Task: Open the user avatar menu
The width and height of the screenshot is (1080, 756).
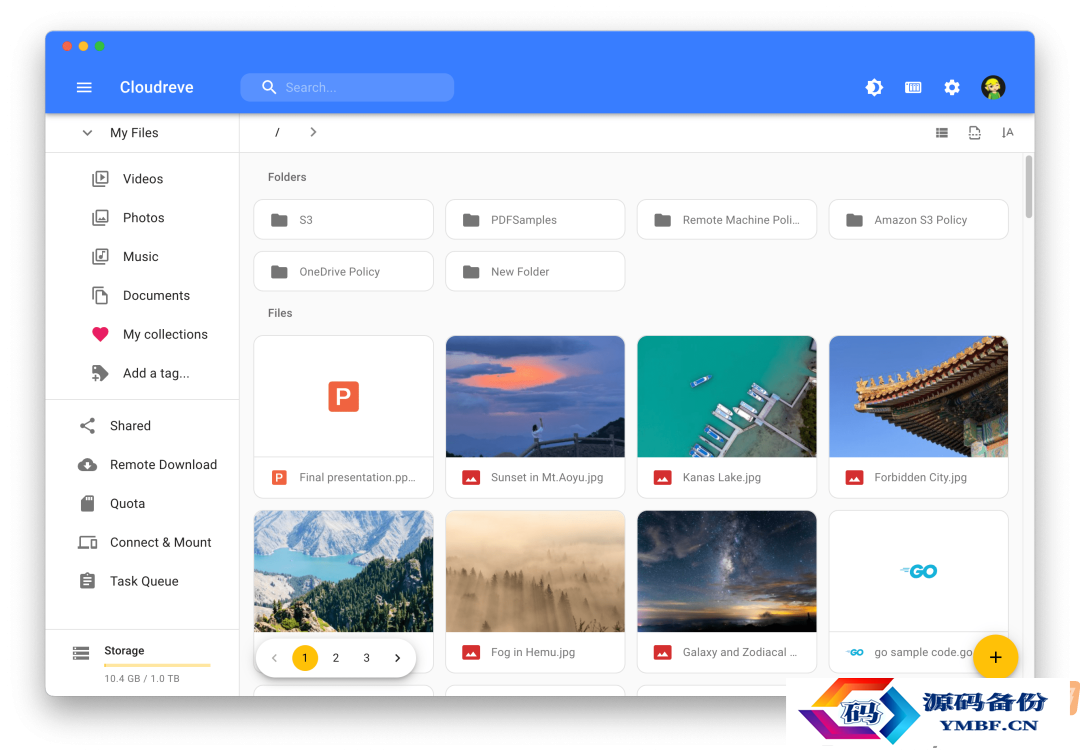Action: [x=993, y=87]
